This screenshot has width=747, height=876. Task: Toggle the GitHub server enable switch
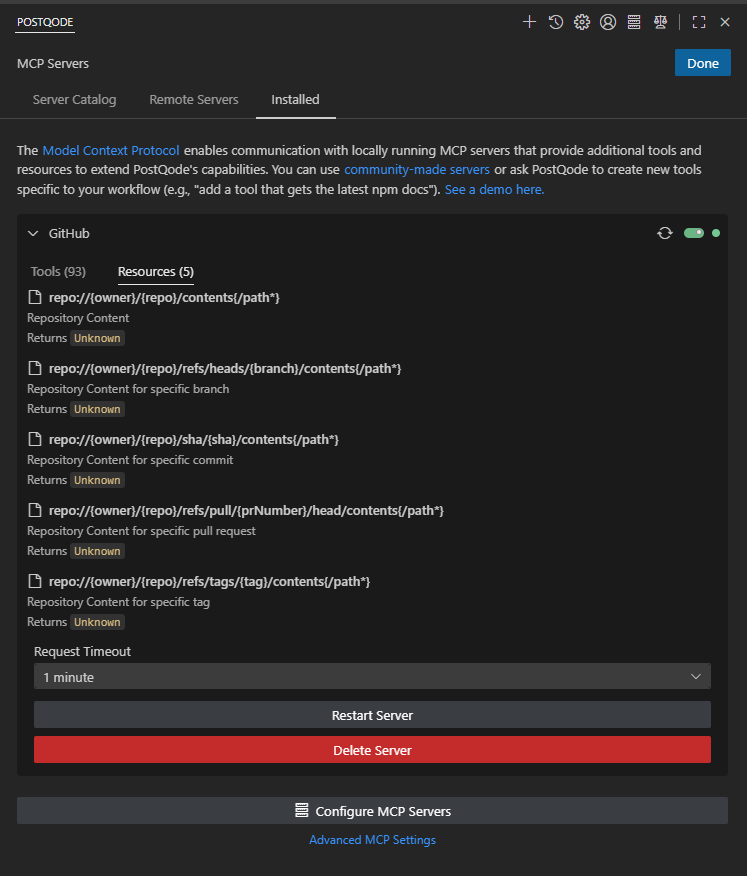pos(693,233)
